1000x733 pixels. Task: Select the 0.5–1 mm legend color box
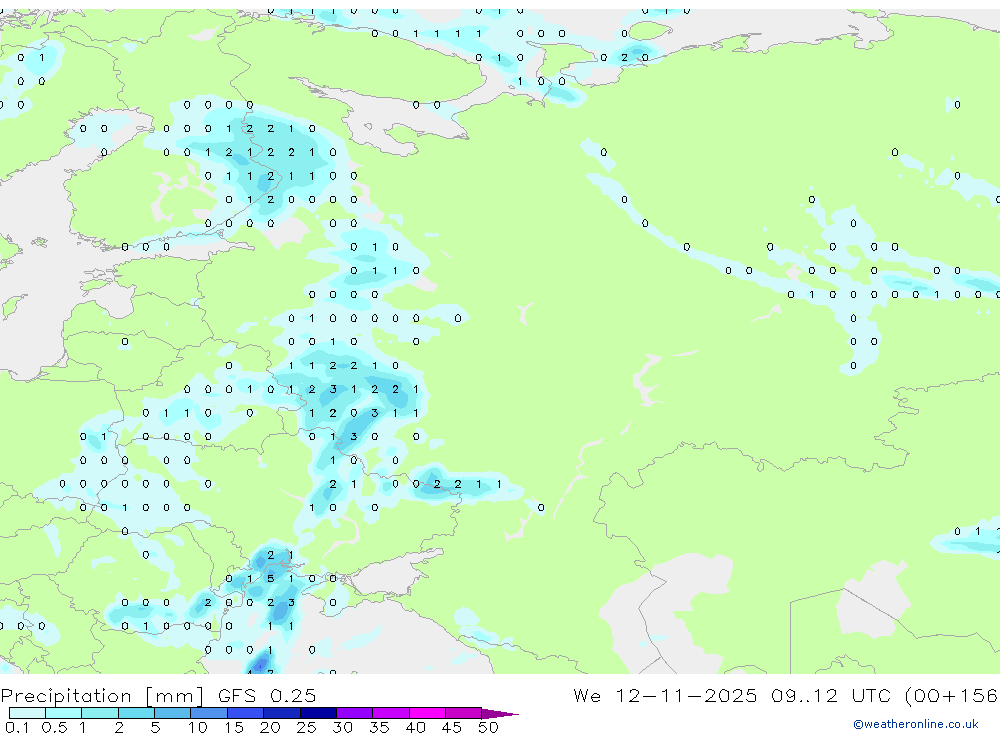click(64, 713)
